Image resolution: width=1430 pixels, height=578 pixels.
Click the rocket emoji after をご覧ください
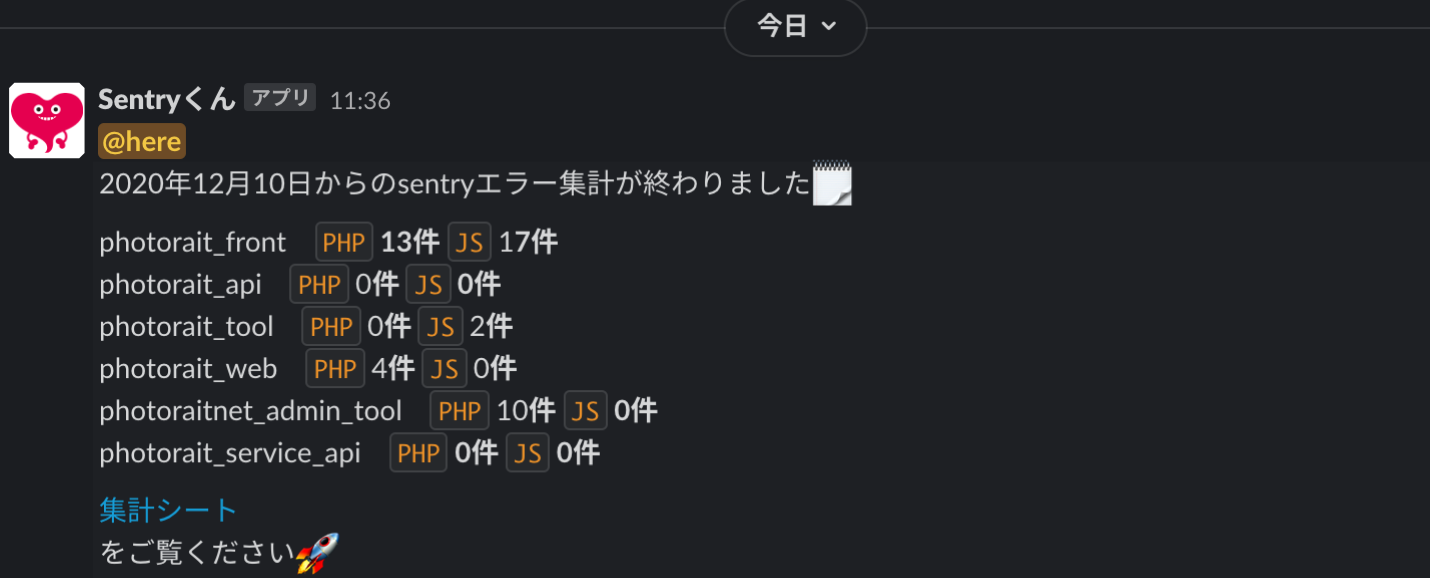pyautogui.click(x=318, y=553)
